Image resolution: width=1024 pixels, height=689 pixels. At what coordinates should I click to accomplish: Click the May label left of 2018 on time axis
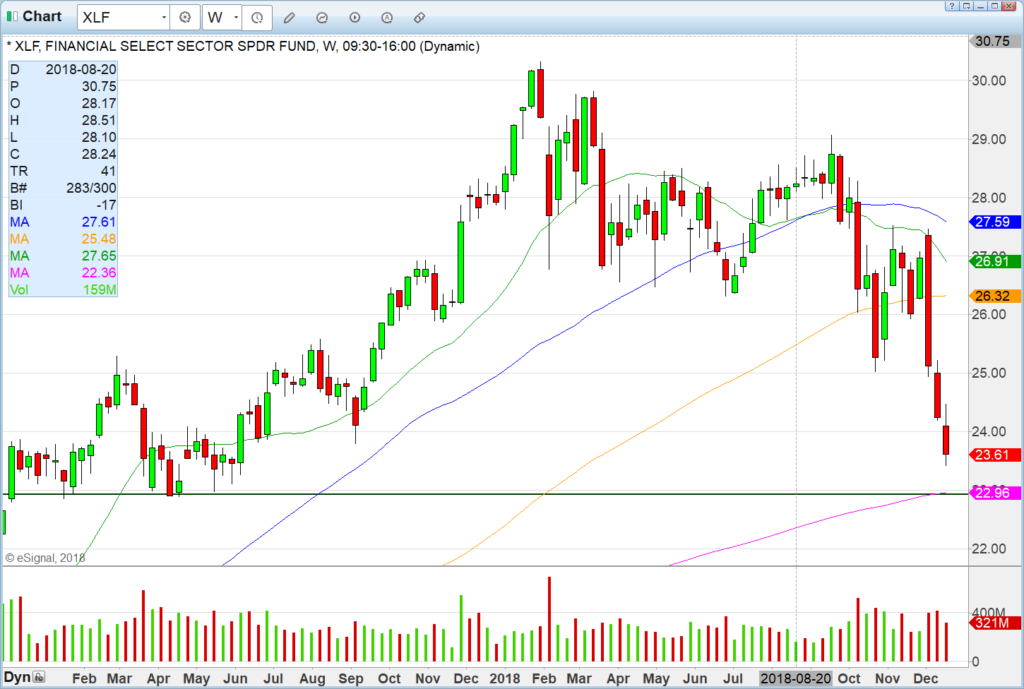click(x=197, y=679)
